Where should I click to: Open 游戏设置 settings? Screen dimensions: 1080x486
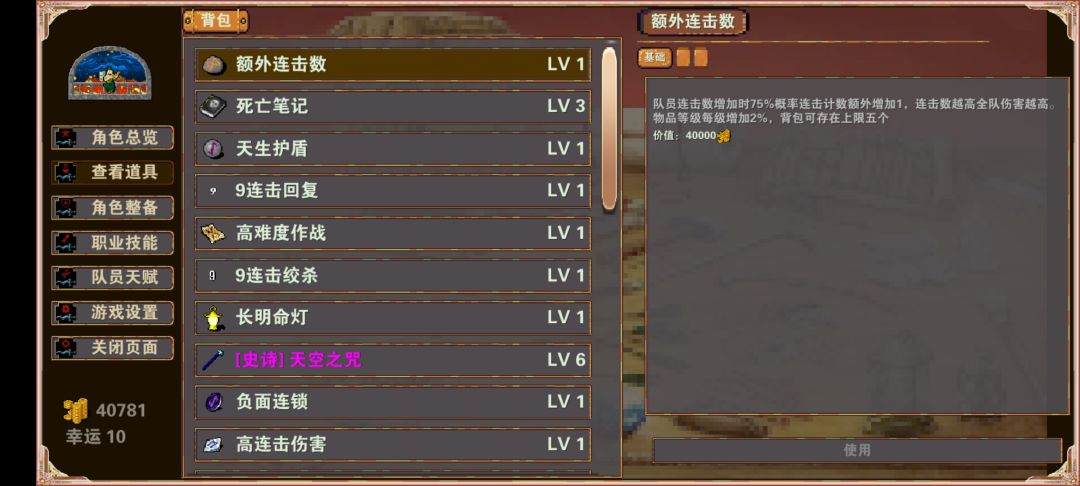113,313
